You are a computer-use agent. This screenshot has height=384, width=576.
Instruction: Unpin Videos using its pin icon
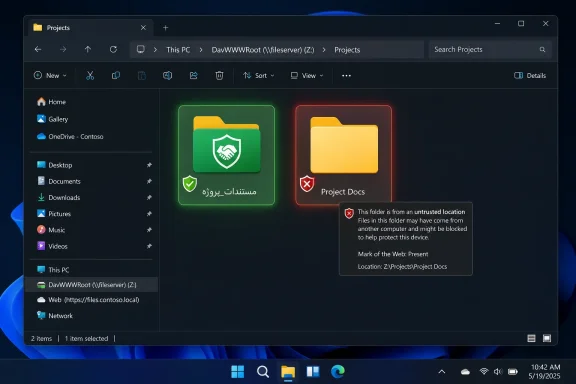(x=149, y=246)
